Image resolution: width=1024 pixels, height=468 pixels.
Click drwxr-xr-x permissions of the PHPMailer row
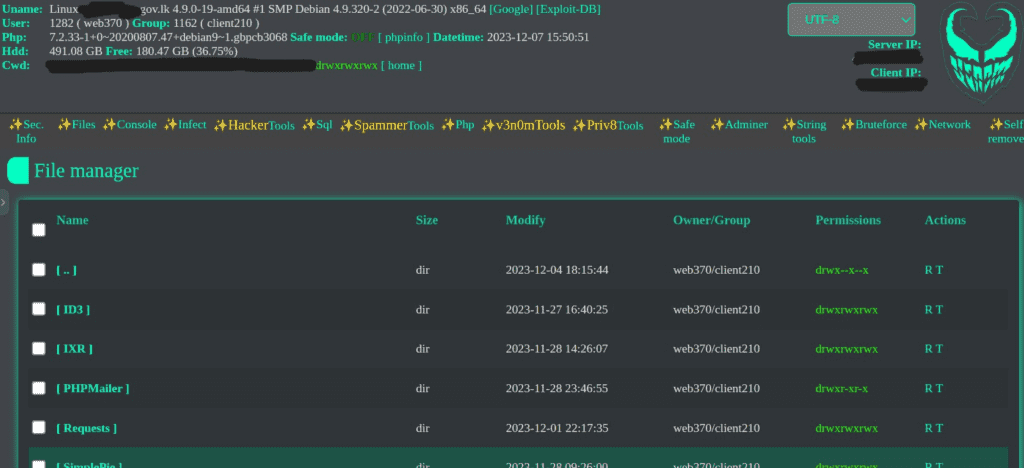(x=841, y=388)
